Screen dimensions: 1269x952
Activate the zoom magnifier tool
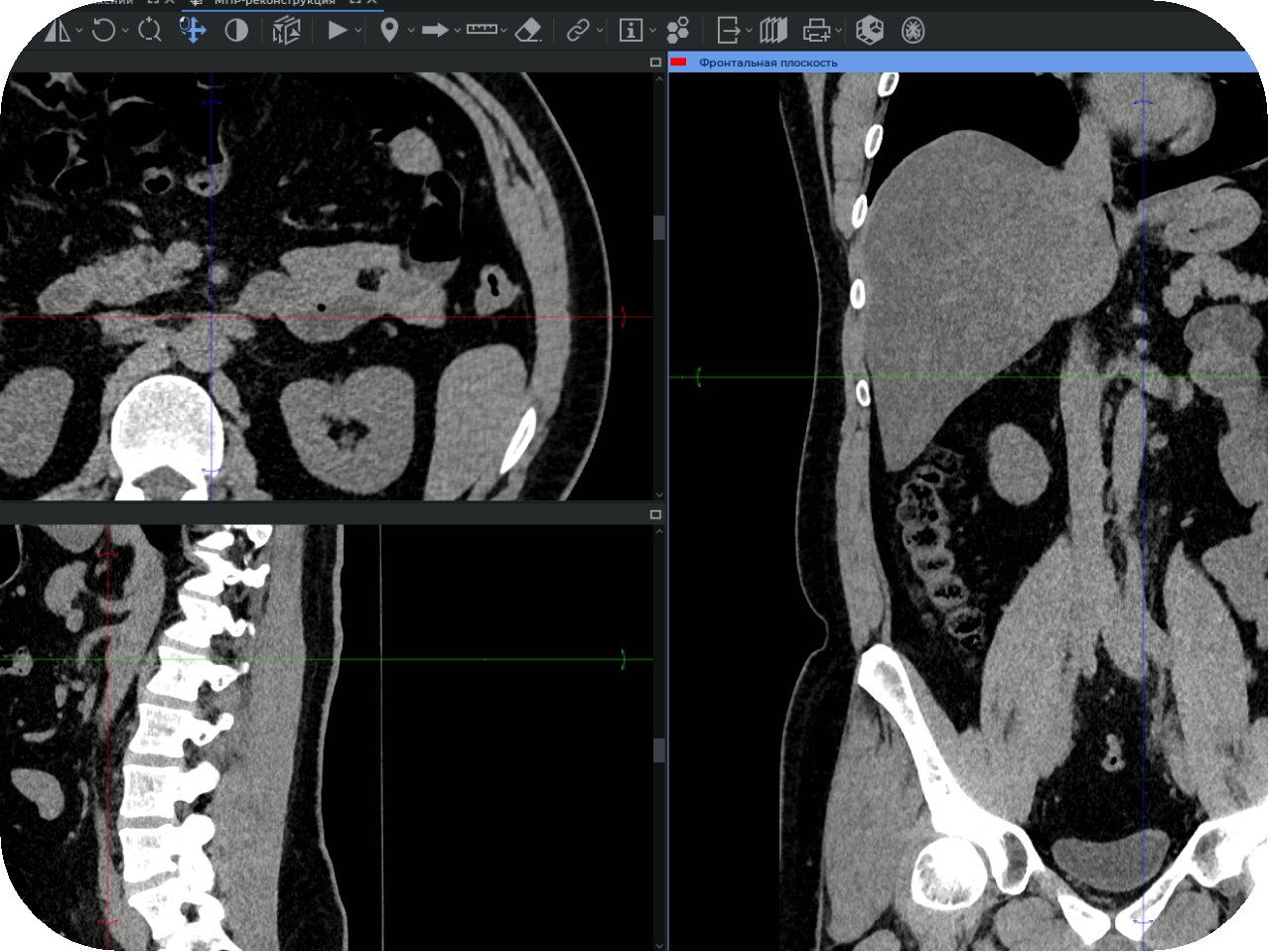pos(149,31)
